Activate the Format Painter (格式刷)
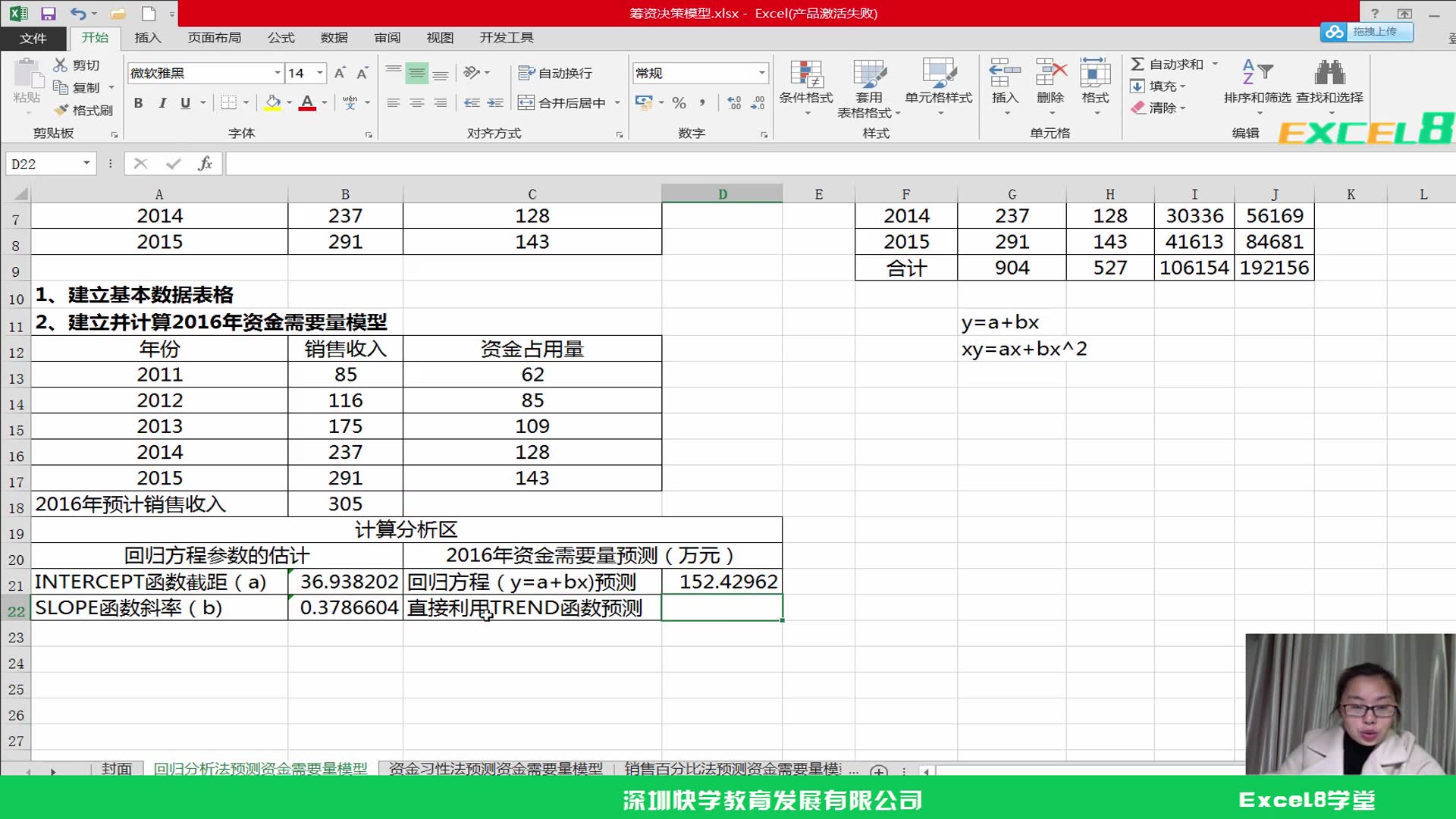1456x819 pixels. tap(83, 109)
